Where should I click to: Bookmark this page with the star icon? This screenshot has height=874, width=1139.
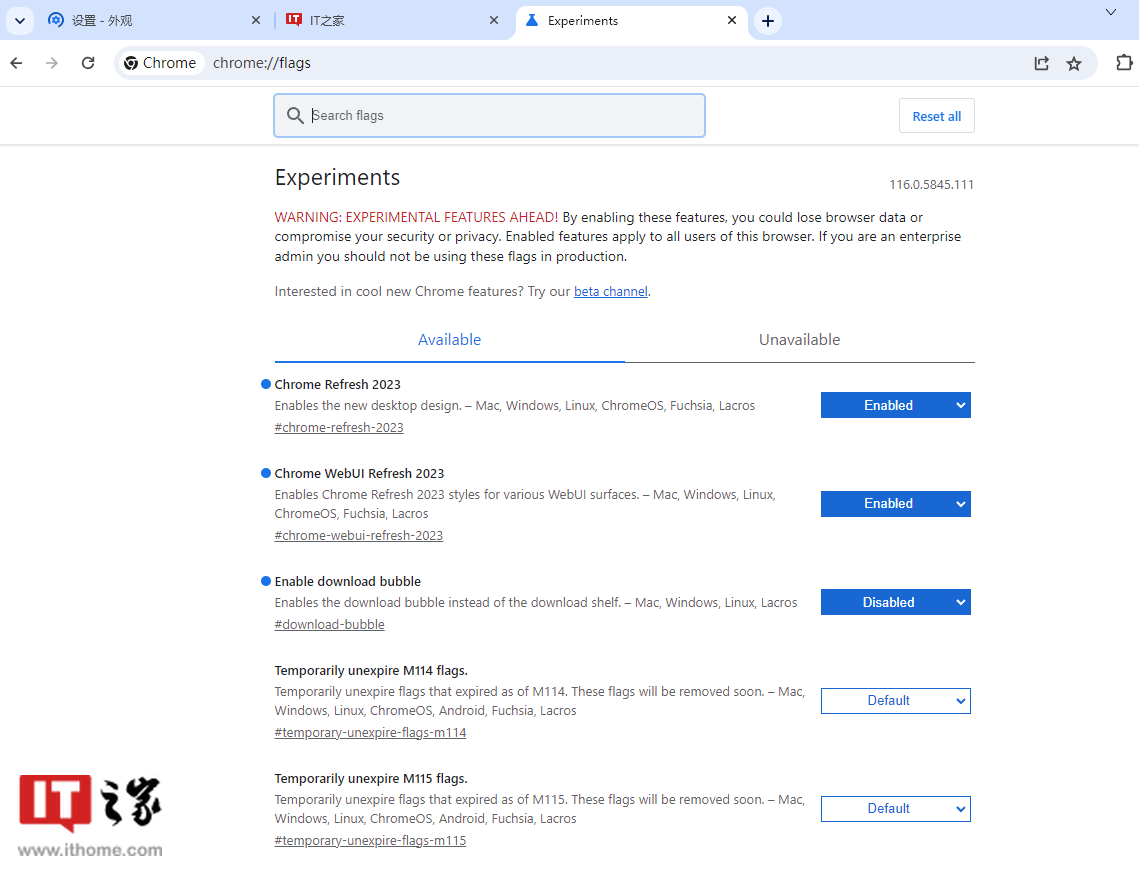point(1074,63)
